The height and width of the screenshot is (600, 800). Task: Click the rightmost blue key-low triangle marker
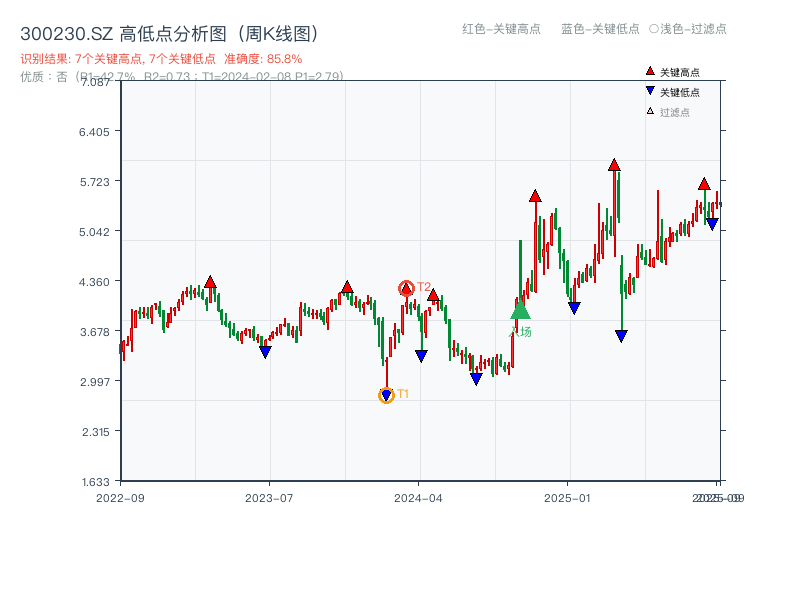[x=710, y=224]
